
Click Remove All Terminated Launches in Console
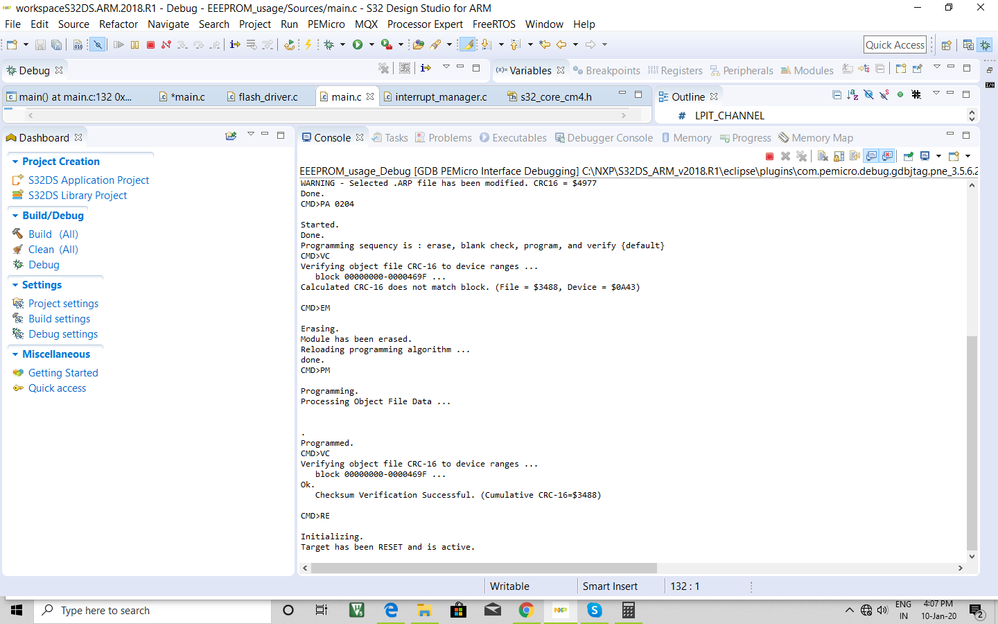click(x=801, y=156)
